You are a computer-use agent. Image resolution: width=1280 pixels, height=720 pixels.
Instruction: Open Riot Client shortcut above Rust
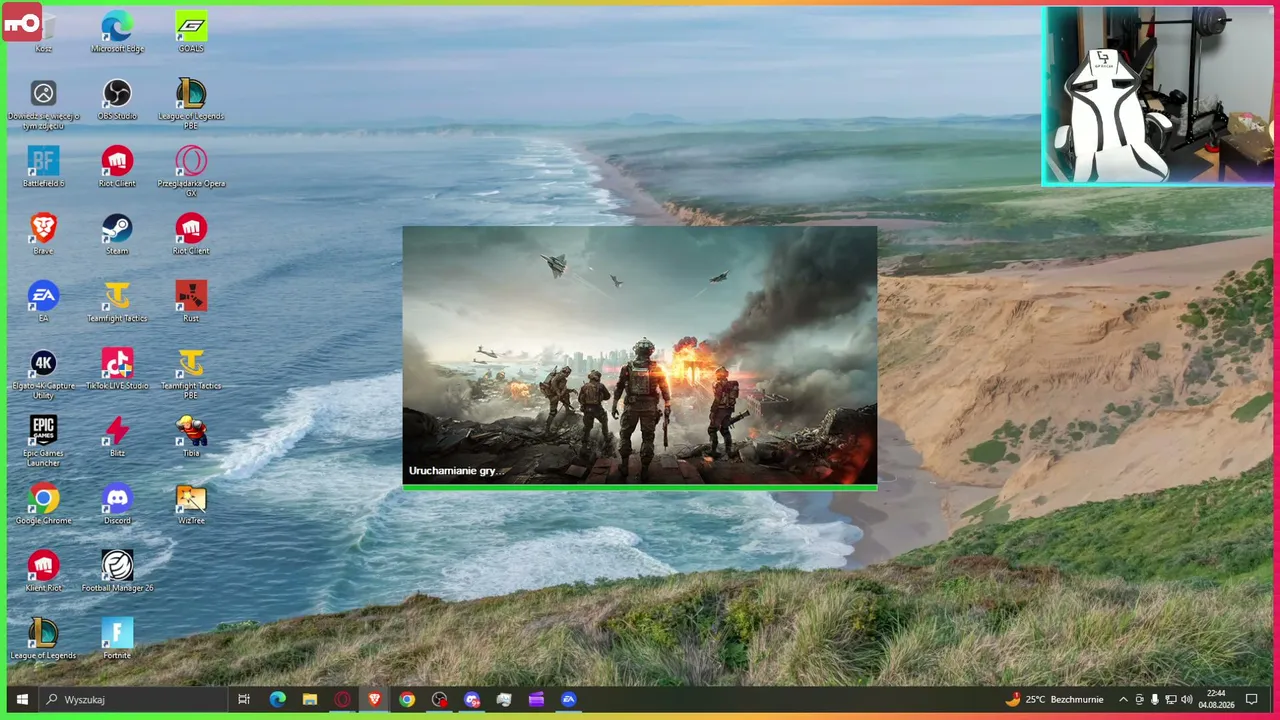click(x=191, y=234)
